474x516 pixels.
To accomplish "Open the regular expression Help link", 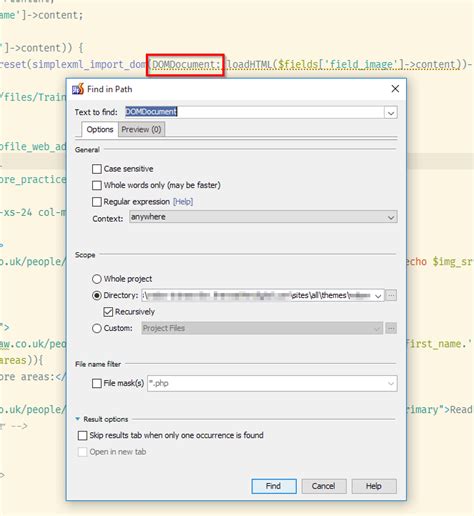I will (183, 202).
